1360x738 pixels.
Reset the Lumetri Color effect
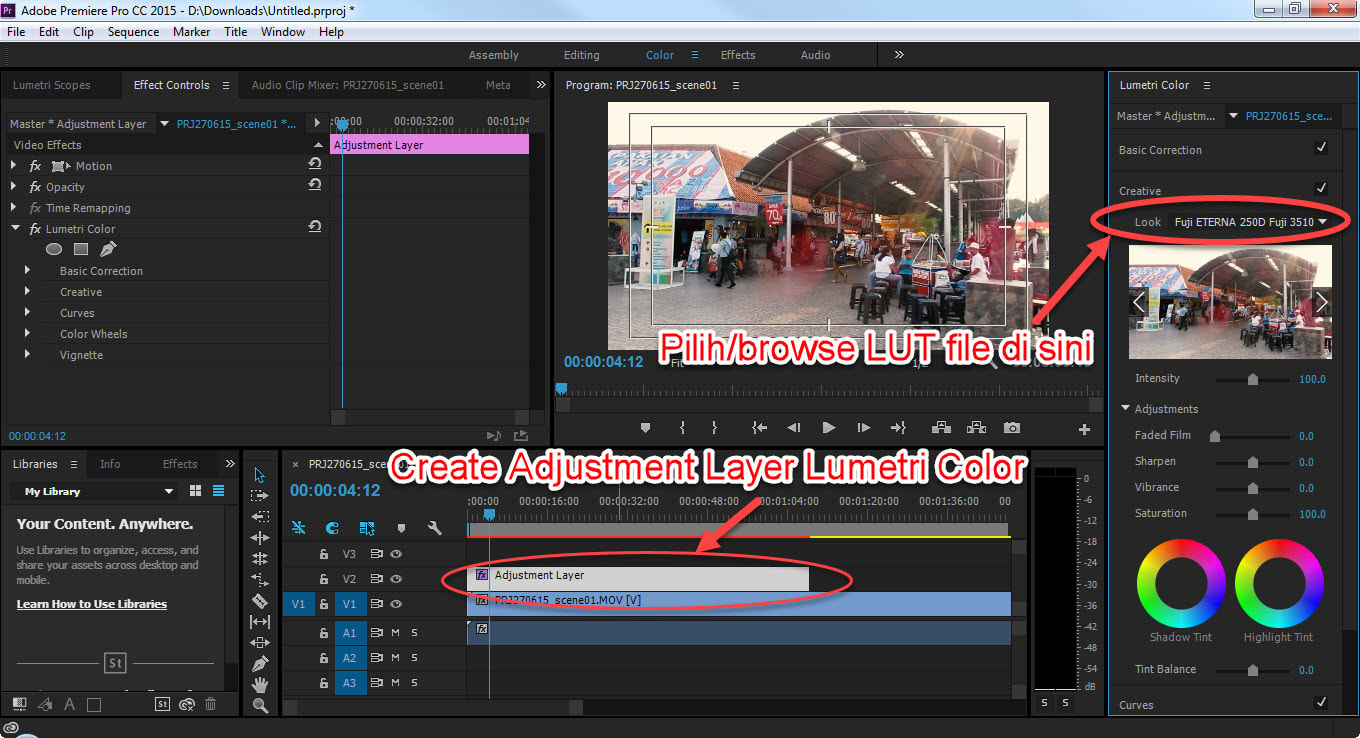(315, 227)
